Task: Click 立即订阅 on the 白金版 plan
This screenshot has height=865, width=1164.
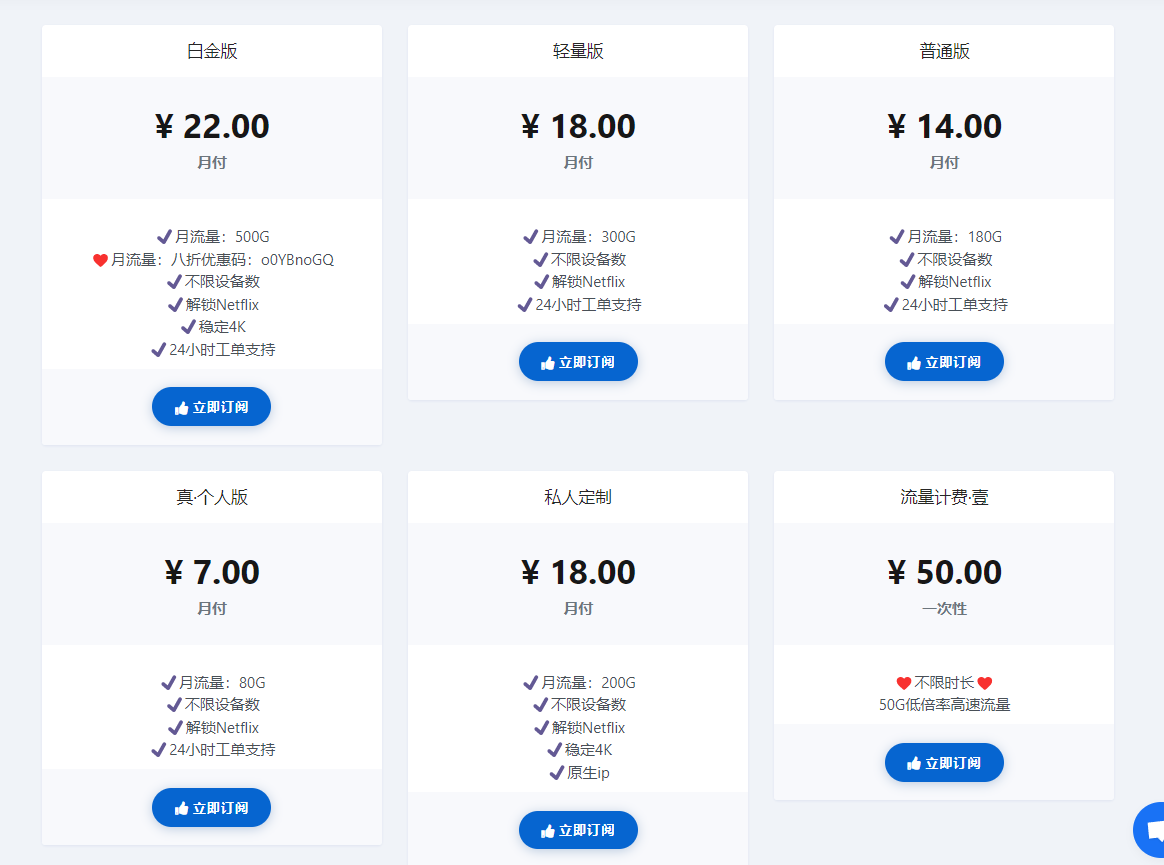Action: [x=211, y=406]
